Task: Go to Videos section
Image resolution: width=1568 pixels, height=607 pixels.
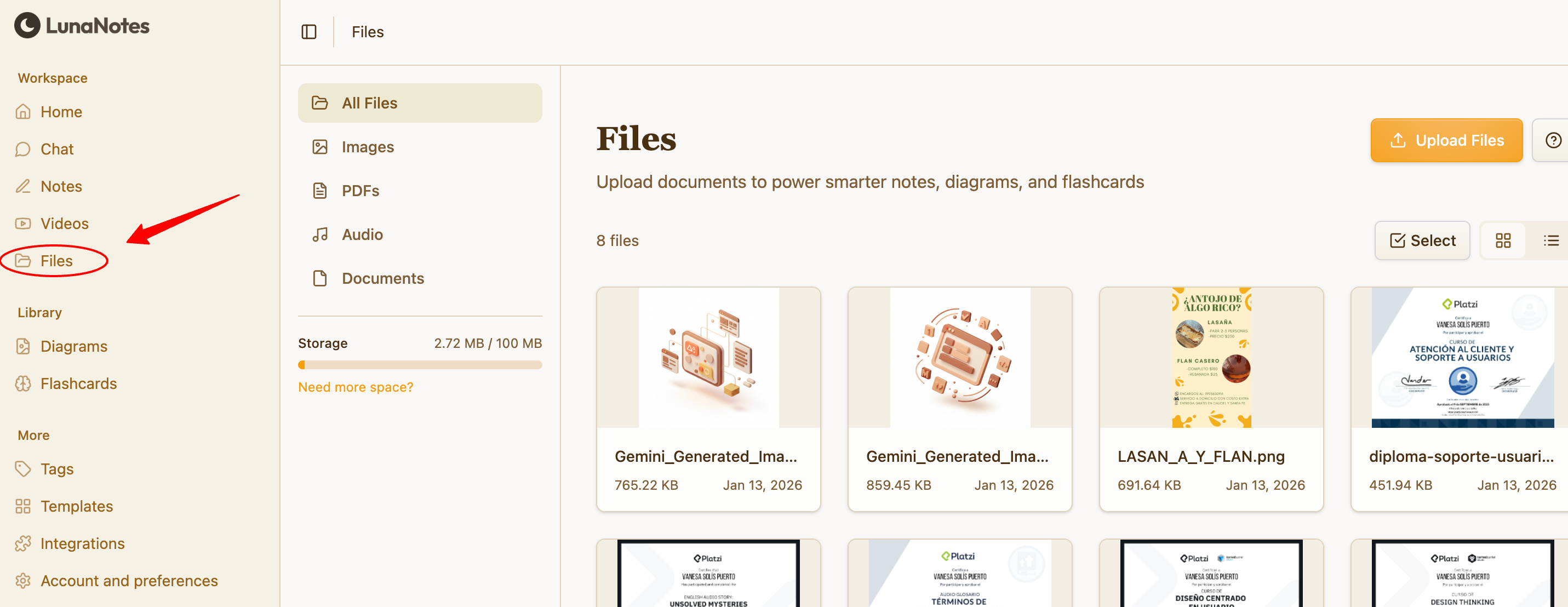Action: 64,224
